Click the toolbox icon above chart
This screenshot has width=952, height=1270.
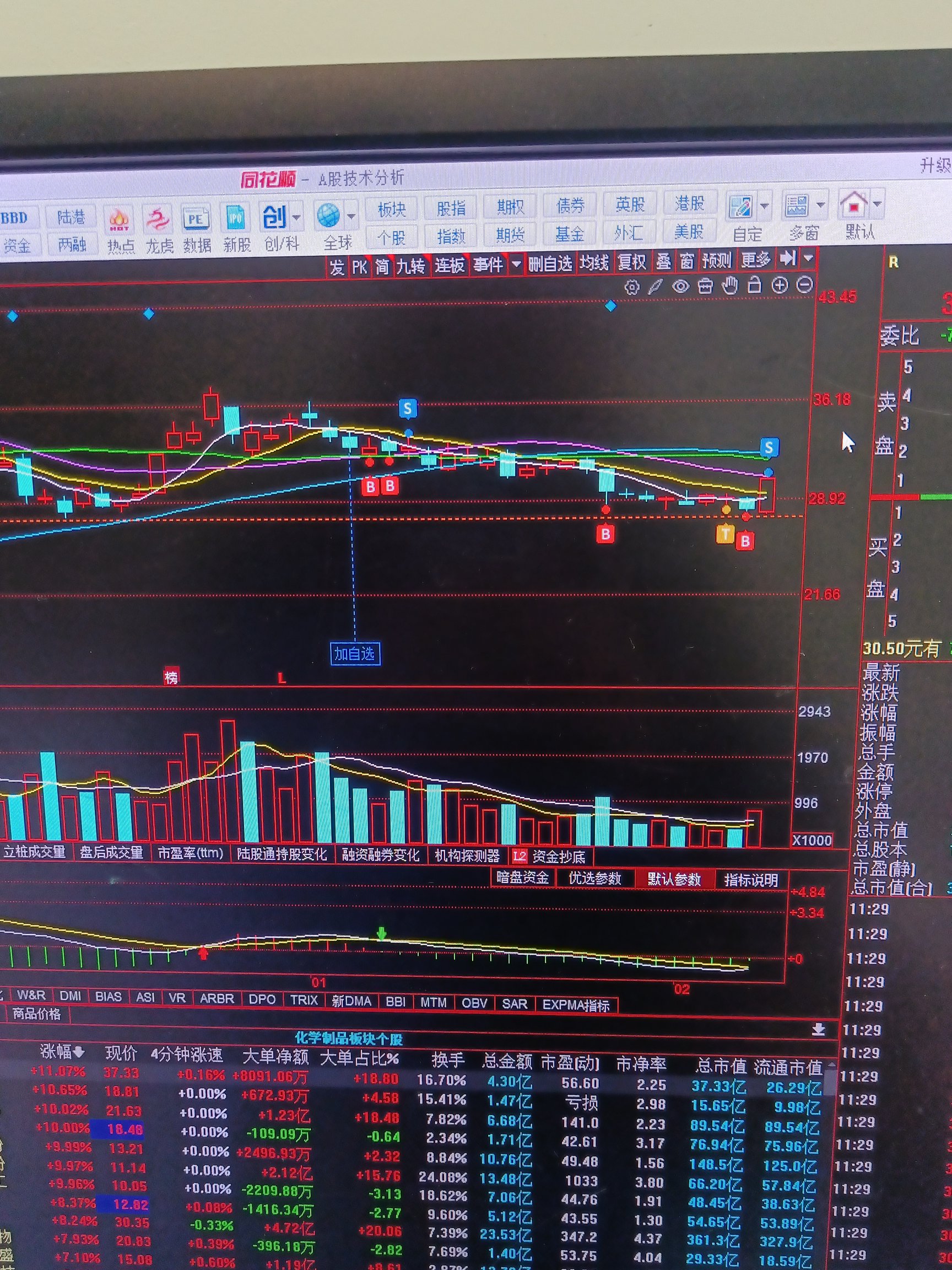(705, 286)
